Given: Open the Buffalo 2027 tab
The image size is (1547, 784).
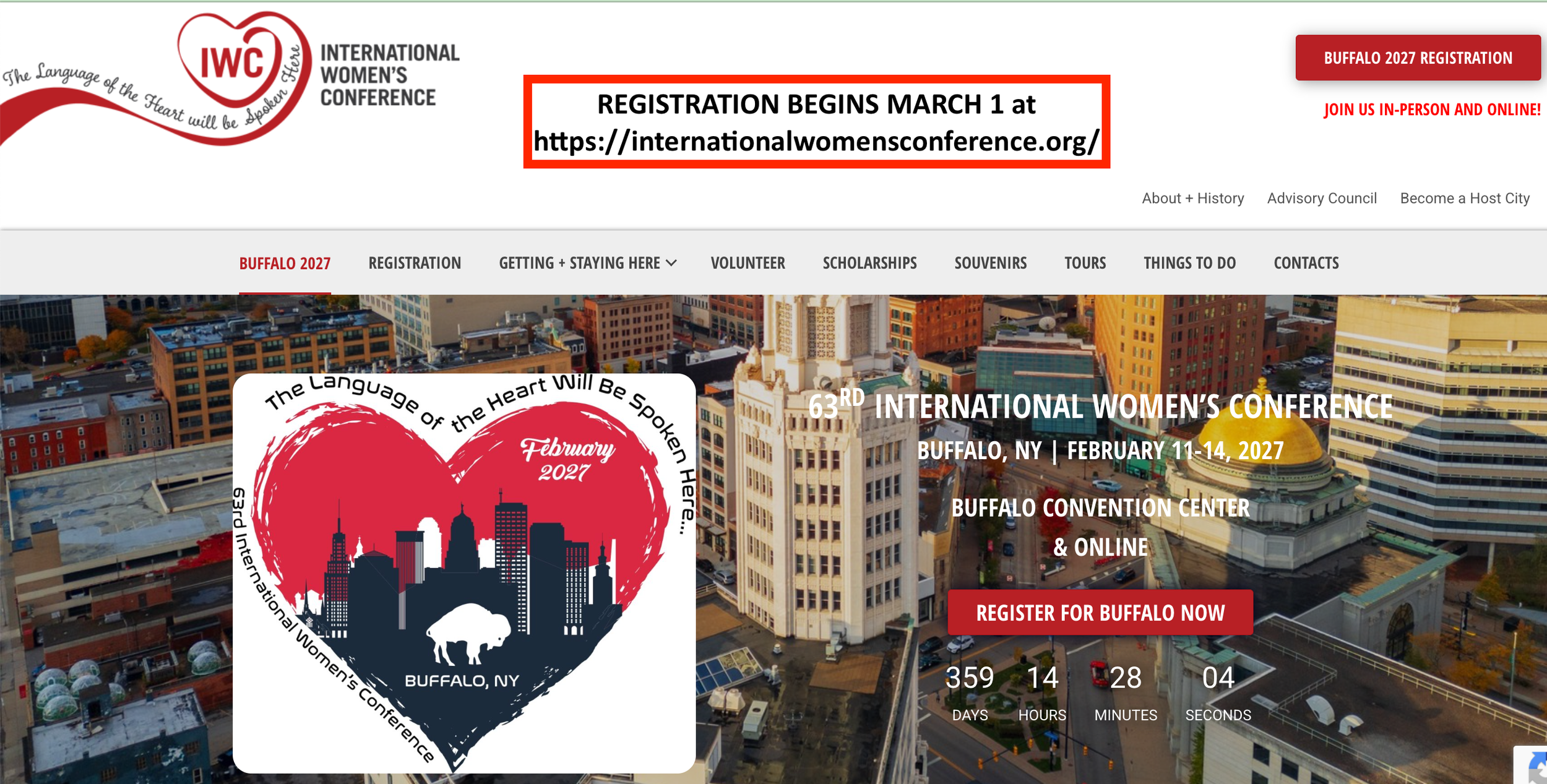Looking at the screenshot, I should (x=285, y=264).
